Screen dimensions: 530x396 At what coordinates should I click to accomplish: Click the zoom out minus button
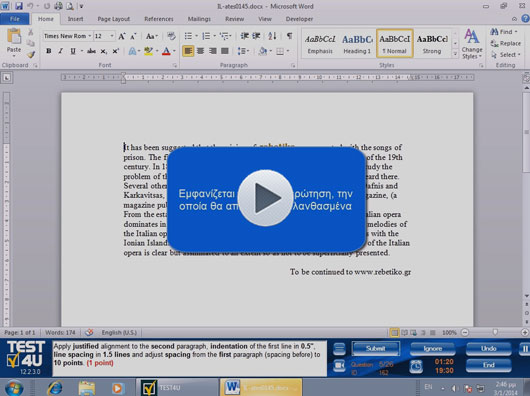click(465, 332)
